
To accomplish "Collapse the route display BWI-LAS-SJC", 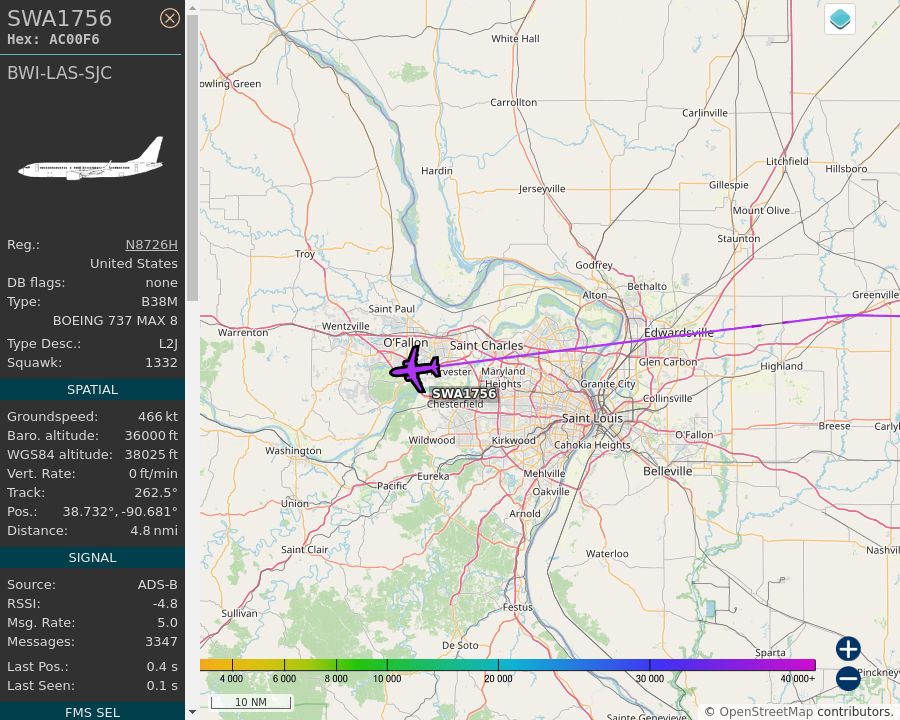I will click(59, 72).
